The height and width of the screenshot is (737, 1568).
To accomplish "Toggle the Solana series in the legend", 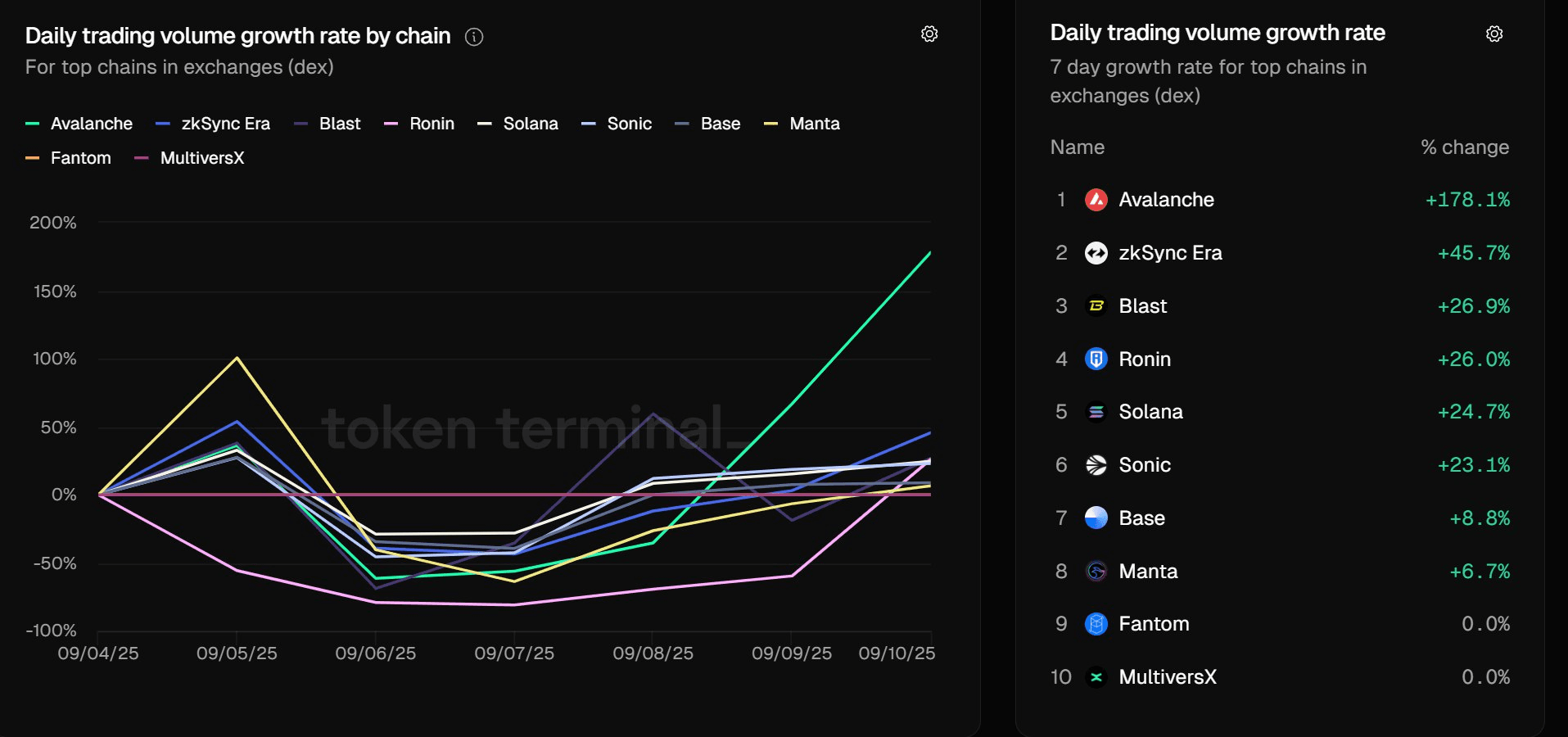I will coord(518,124).
